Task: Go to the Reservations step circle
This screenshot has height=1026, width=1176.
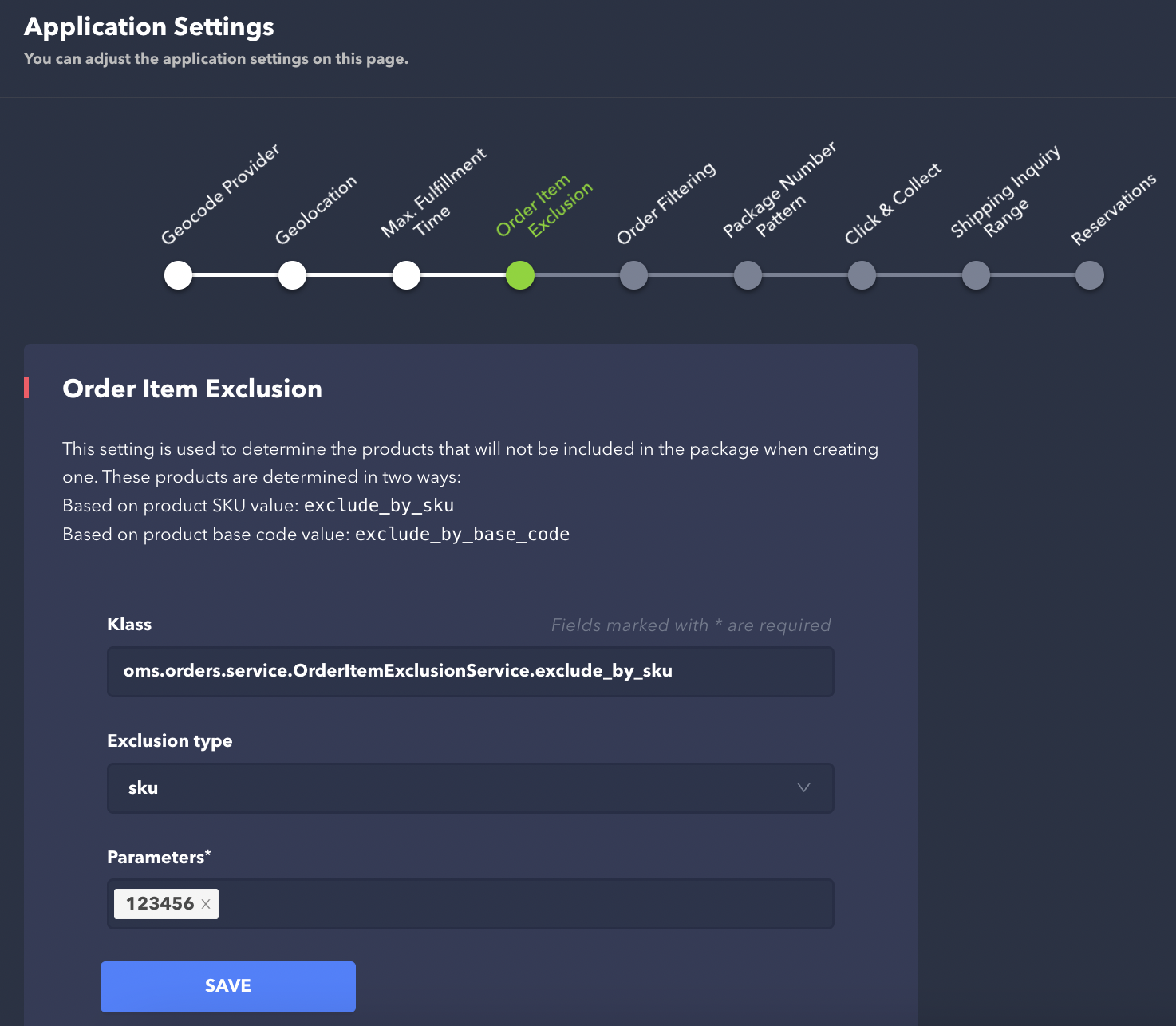Action: (x=1090, y=275)
